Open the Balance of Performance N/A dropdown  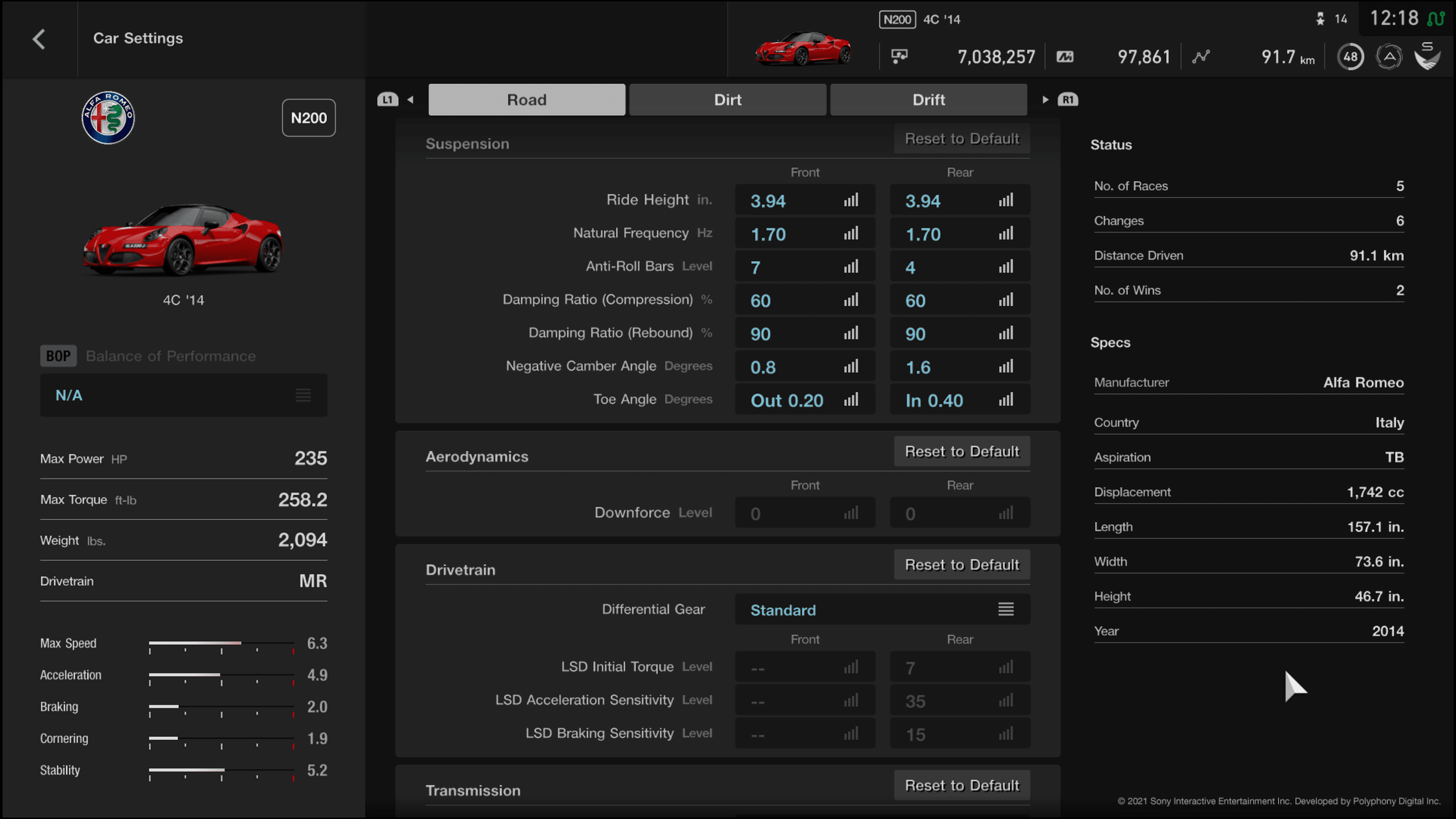[x=184, y=395]
